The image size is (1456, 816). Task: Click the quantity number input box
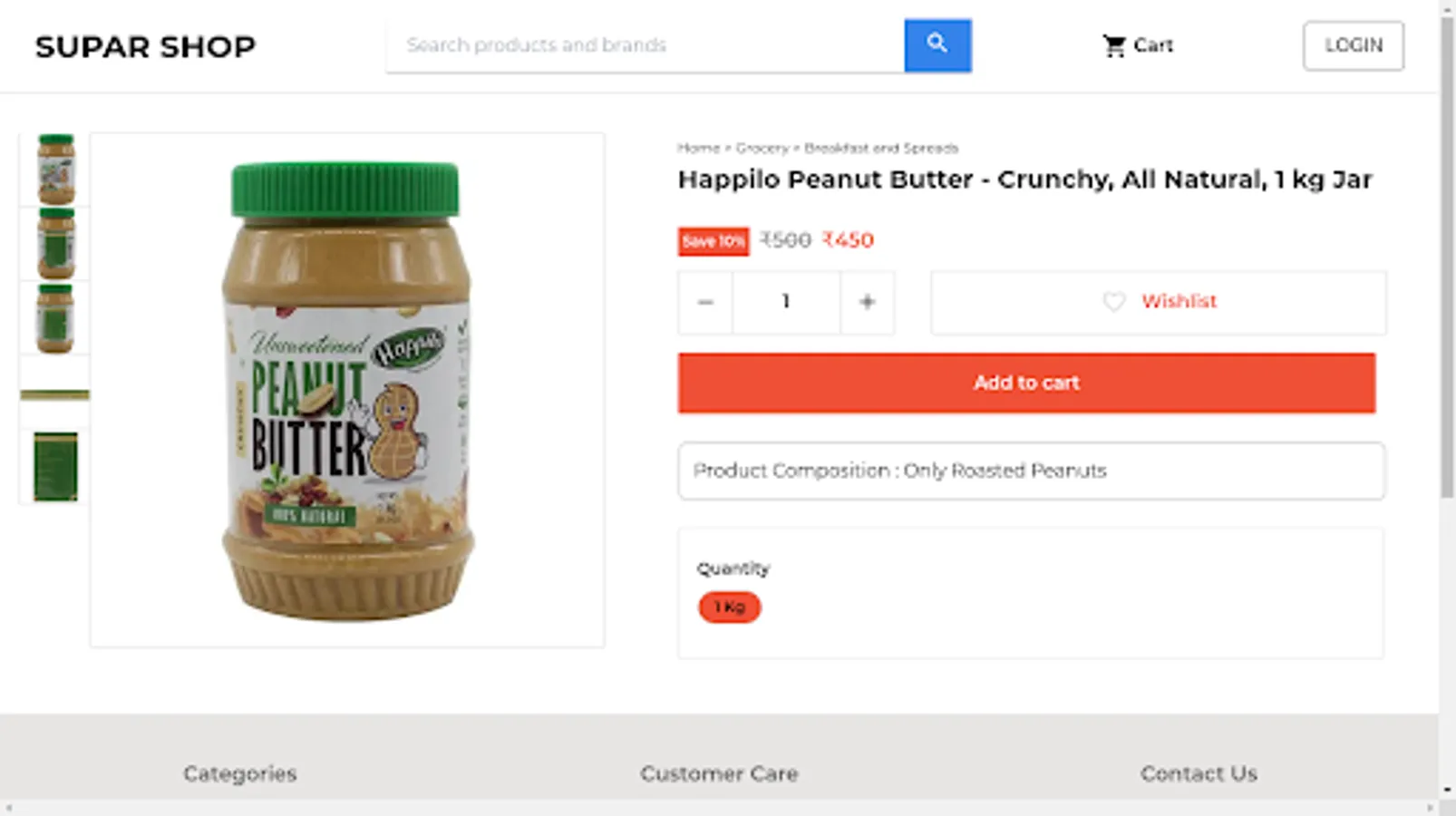tap(786, 302)
